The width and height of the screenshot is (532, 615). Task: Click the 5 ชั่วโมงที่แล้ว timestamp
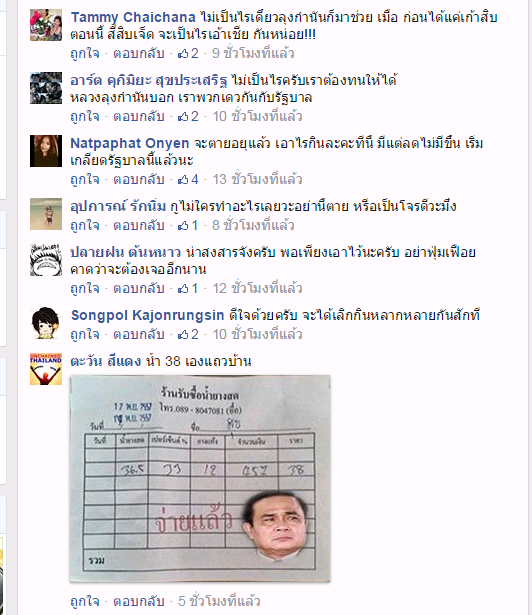[219, 601]
